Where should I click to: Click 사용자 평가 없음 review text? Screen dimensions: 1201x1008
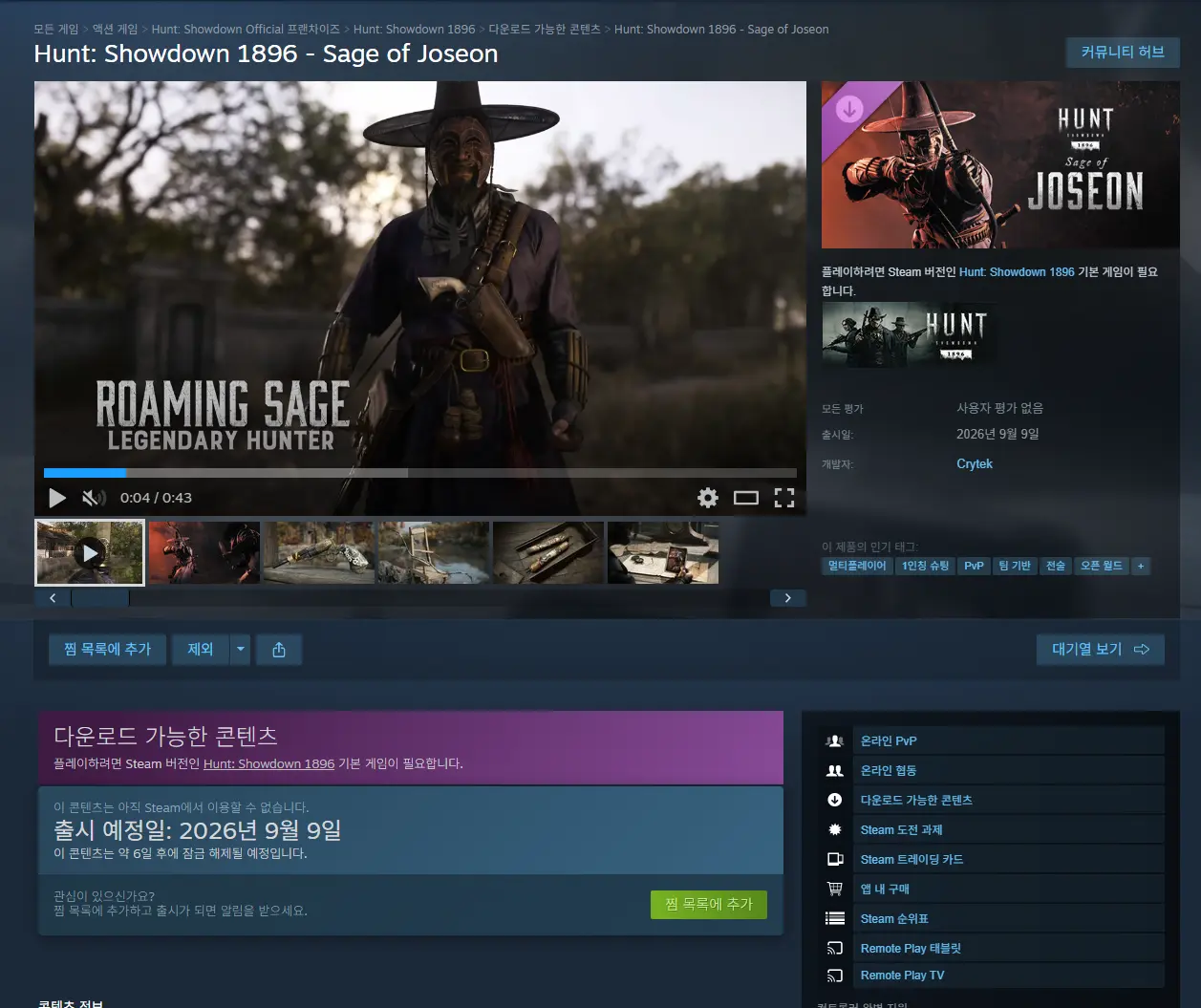click(999, 408)
